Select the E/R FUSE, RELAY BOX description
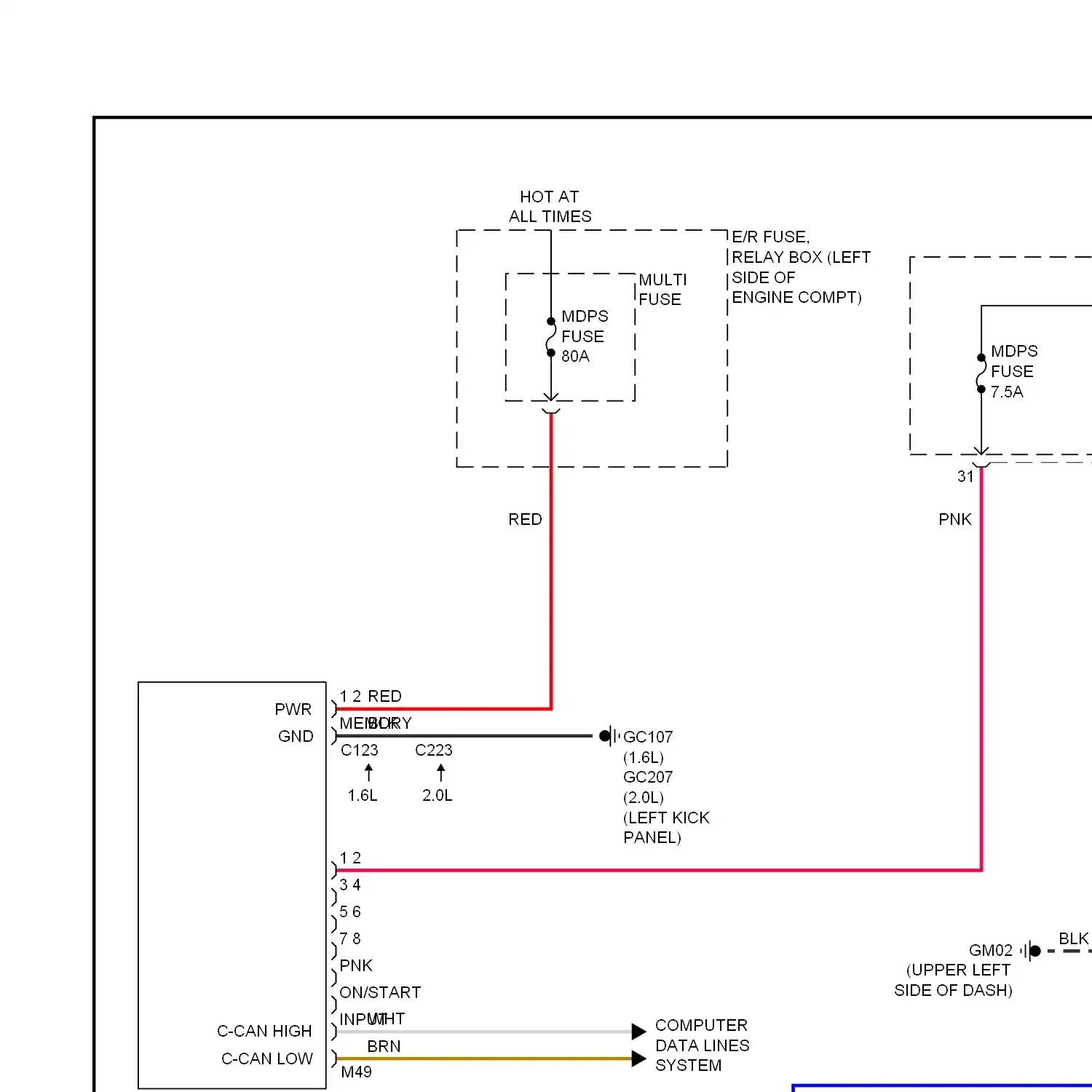This screenshot has width=1092, height=1092. 801,267
